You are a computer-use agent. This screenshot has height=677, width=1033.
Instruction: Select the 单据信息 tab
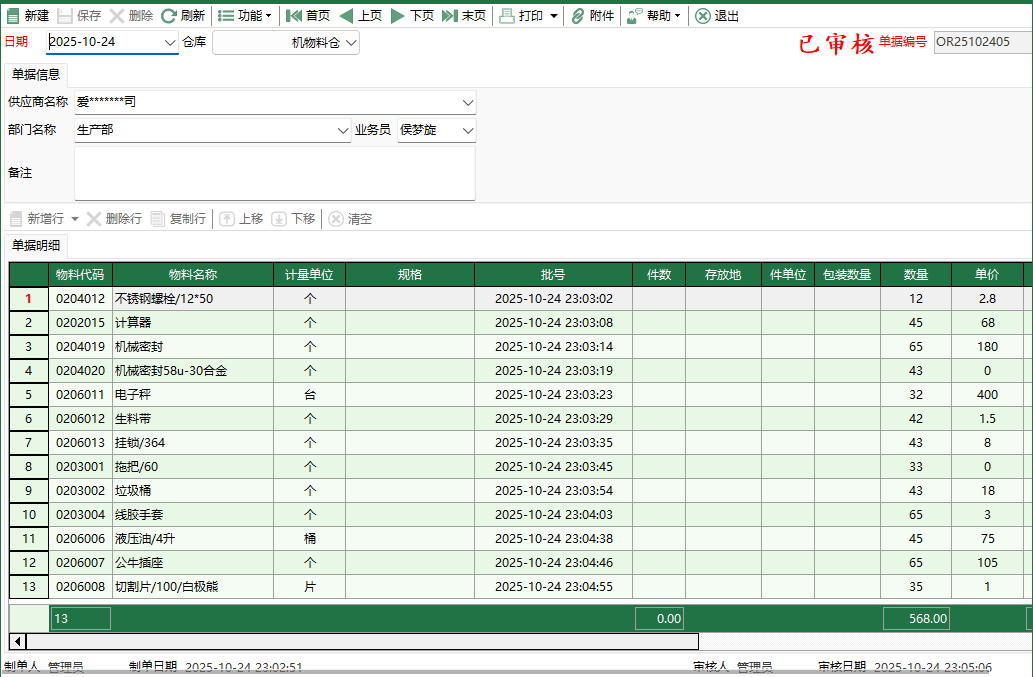click(x=36, y=73)
